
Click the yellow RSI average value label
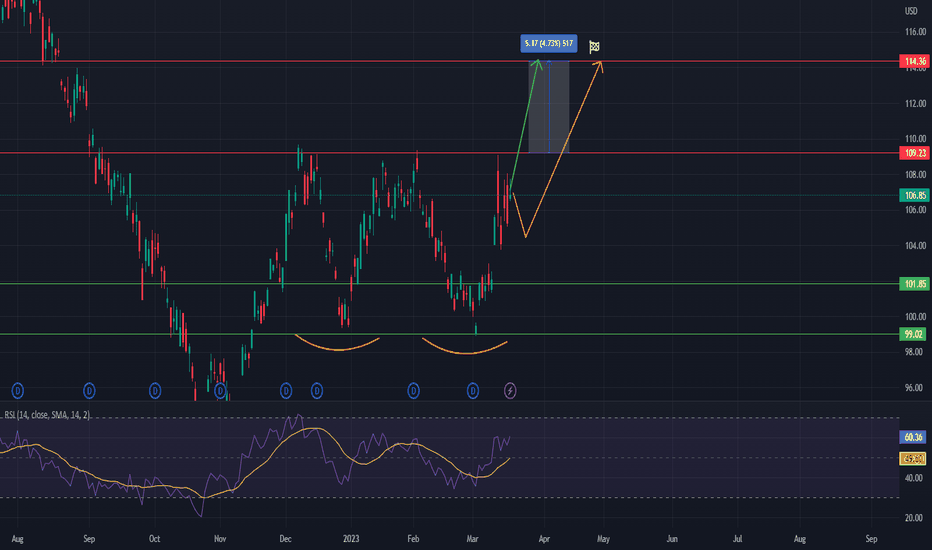pos(913,458)
